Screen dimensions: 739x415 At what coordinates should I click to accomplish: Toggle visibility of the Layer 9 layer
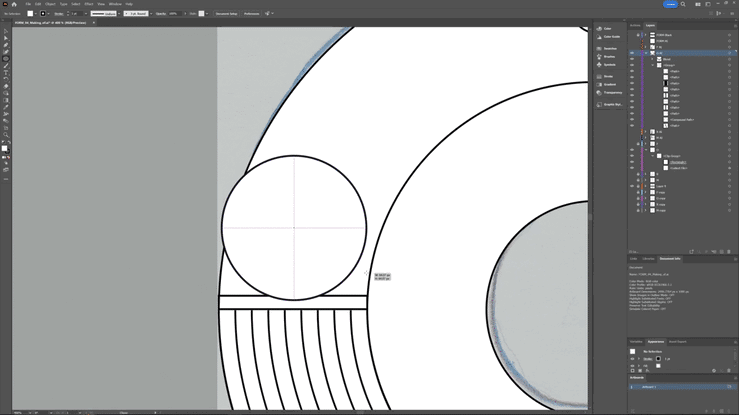coord(632,186)
